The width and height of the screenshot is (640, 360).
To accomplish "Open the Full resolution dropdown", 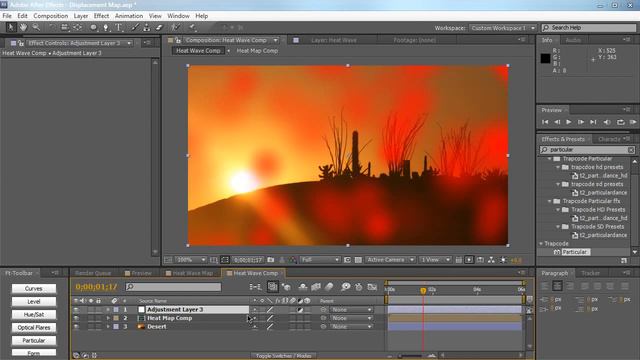I will 320,260.
